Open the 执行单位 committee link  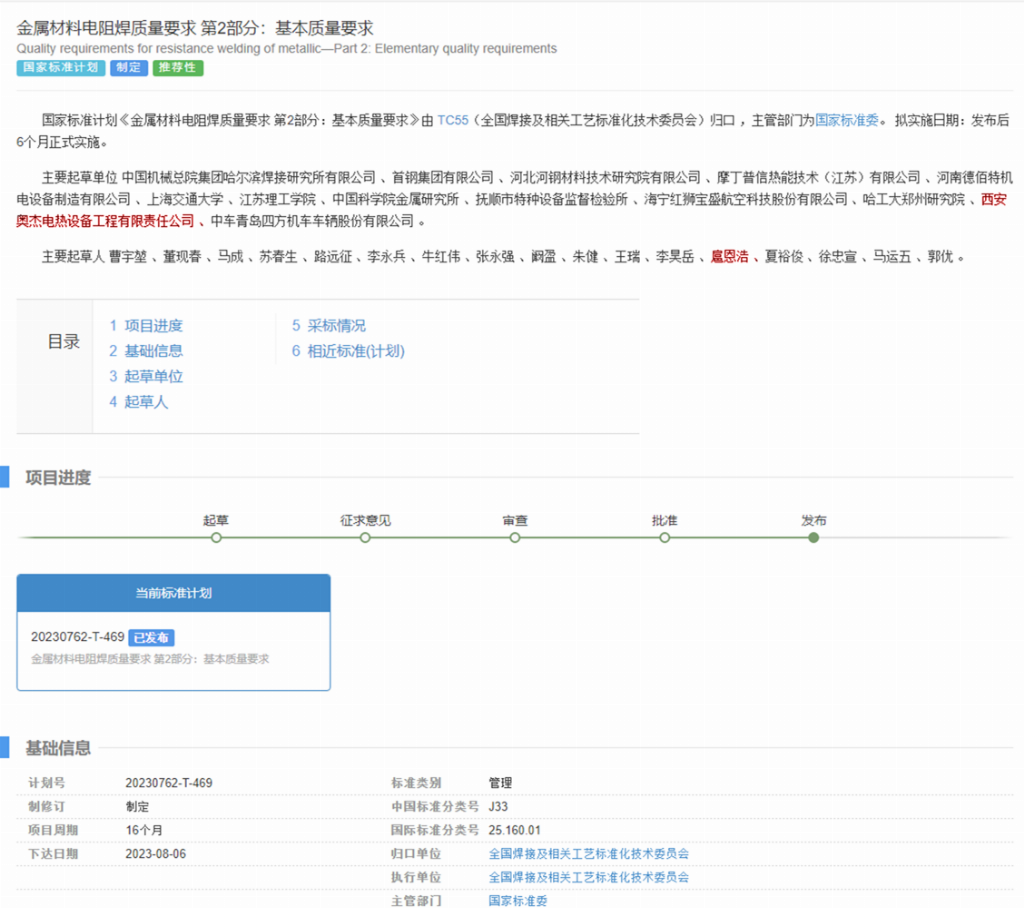pyautogui.click(x=588, y=877)
